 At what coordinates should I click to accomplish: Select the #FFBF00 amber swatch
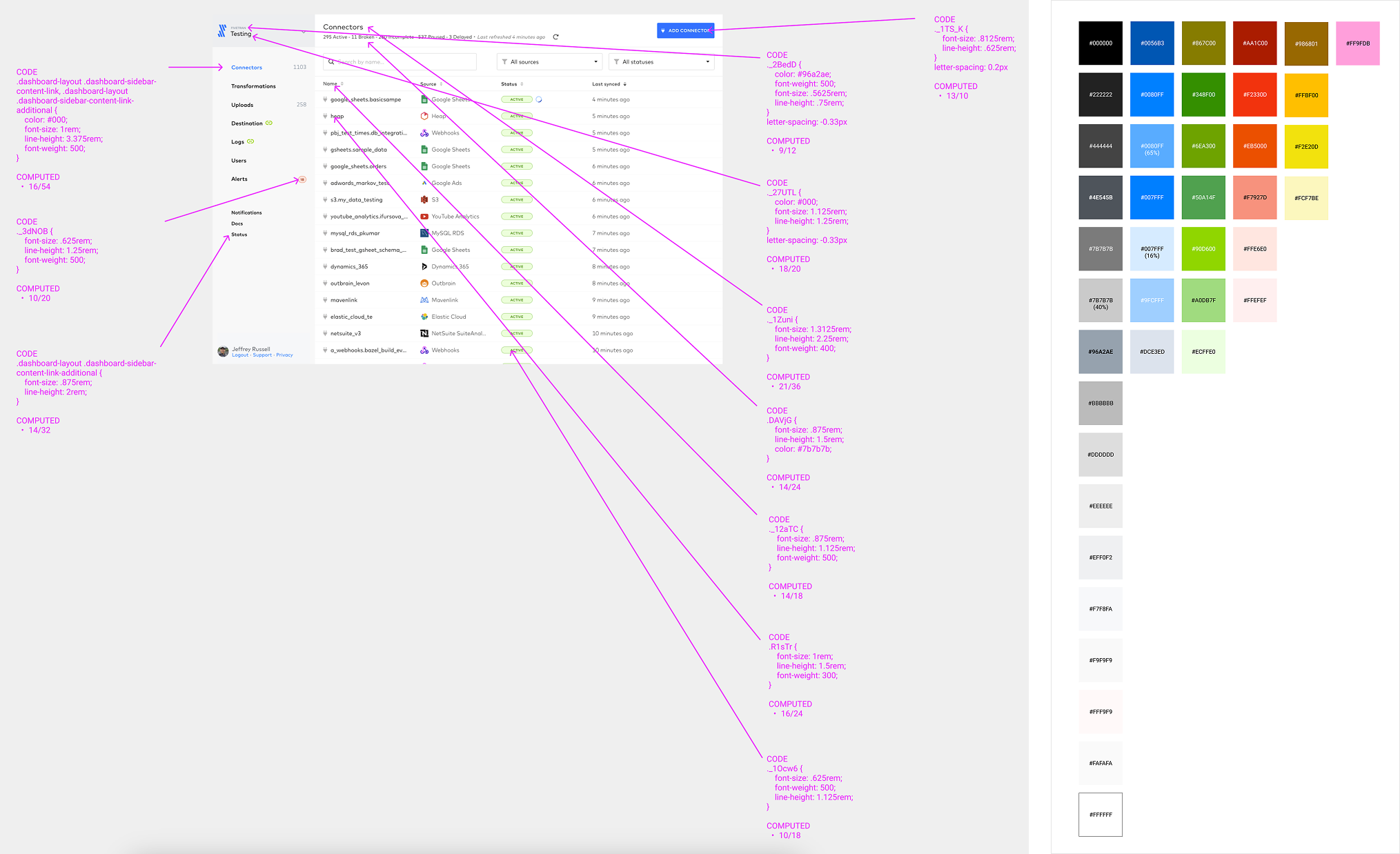coord(1306,95)
